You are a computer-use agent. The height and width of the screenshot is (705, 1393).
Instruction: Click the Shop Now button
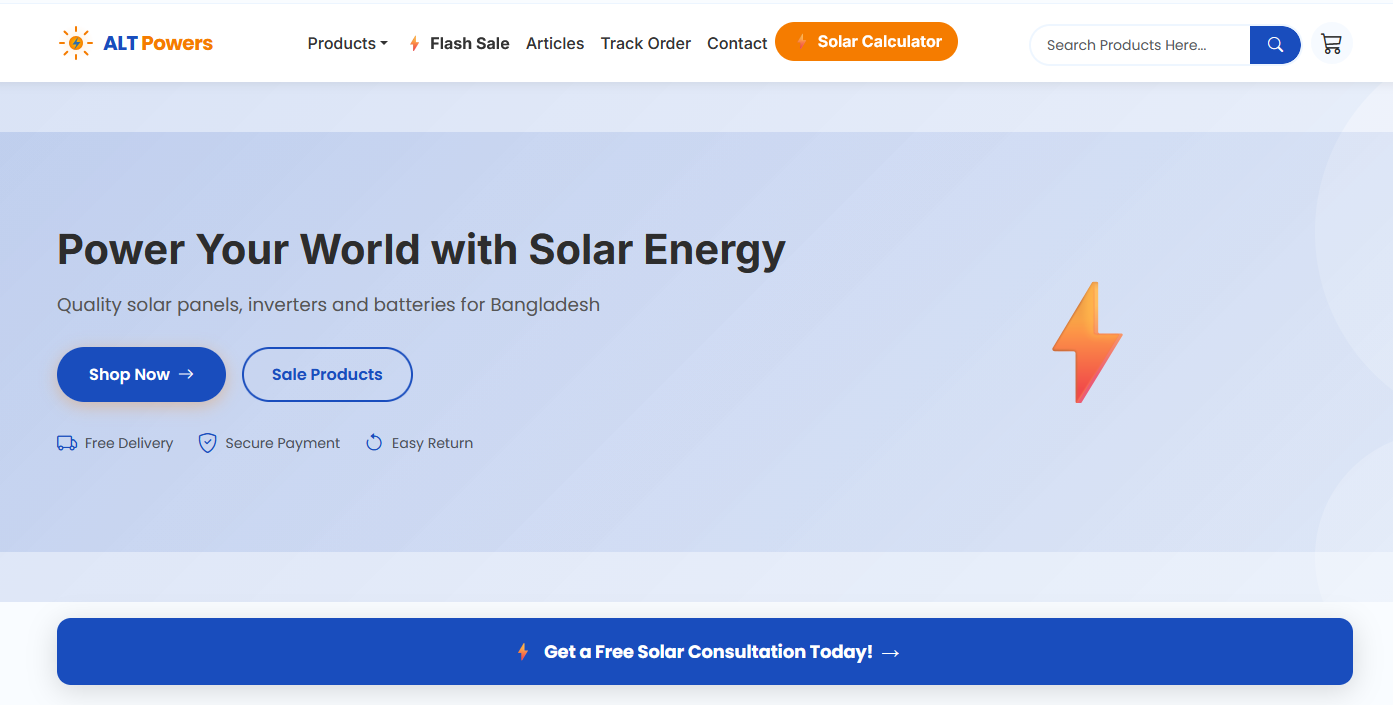pos(141,374)
